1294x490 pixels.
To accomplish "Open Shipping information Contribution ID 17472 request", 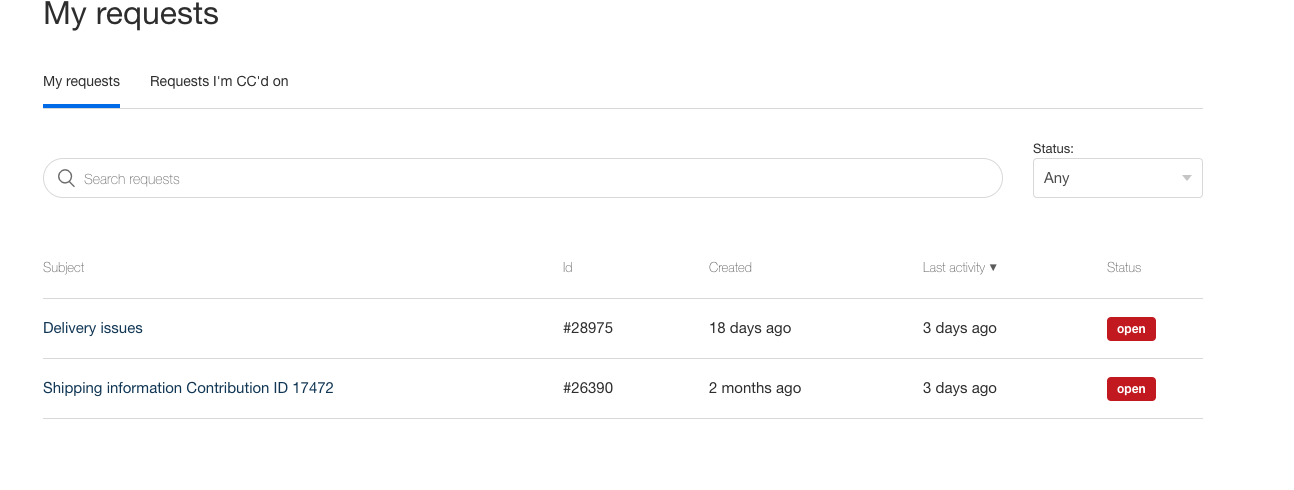I will pyautogui.click(x=188, y=388).
